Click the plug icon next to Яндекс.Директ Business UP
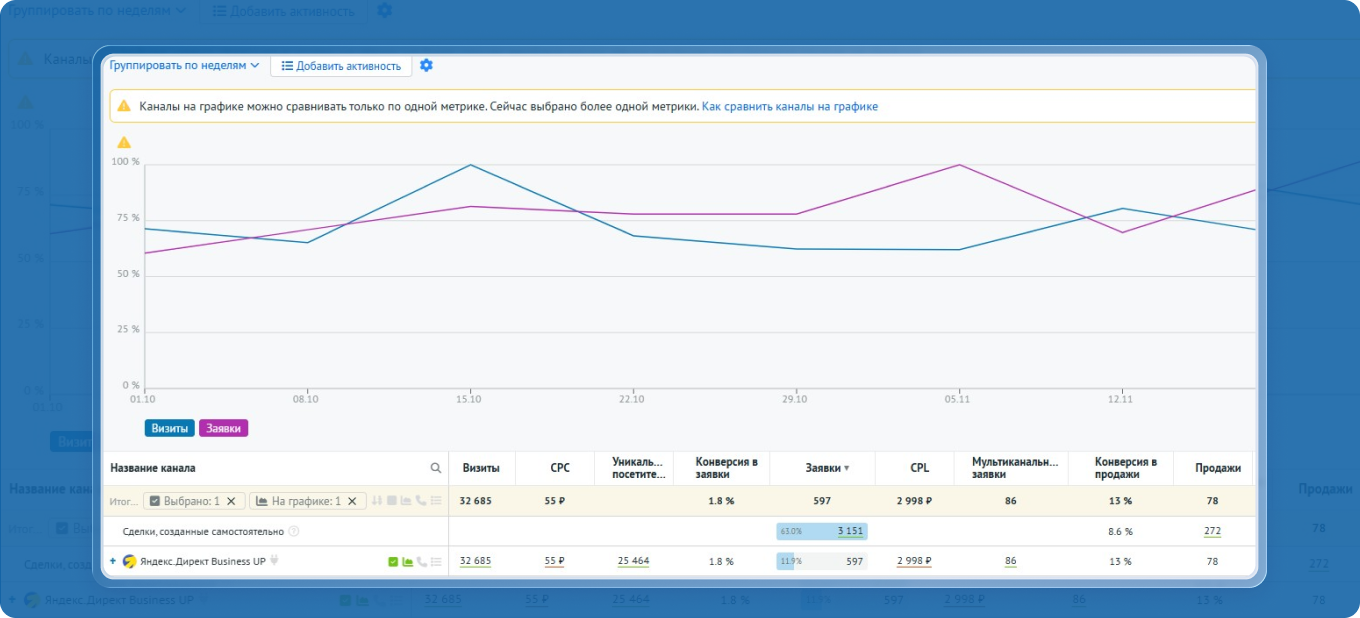1360x618 pixels. (274, 561)
